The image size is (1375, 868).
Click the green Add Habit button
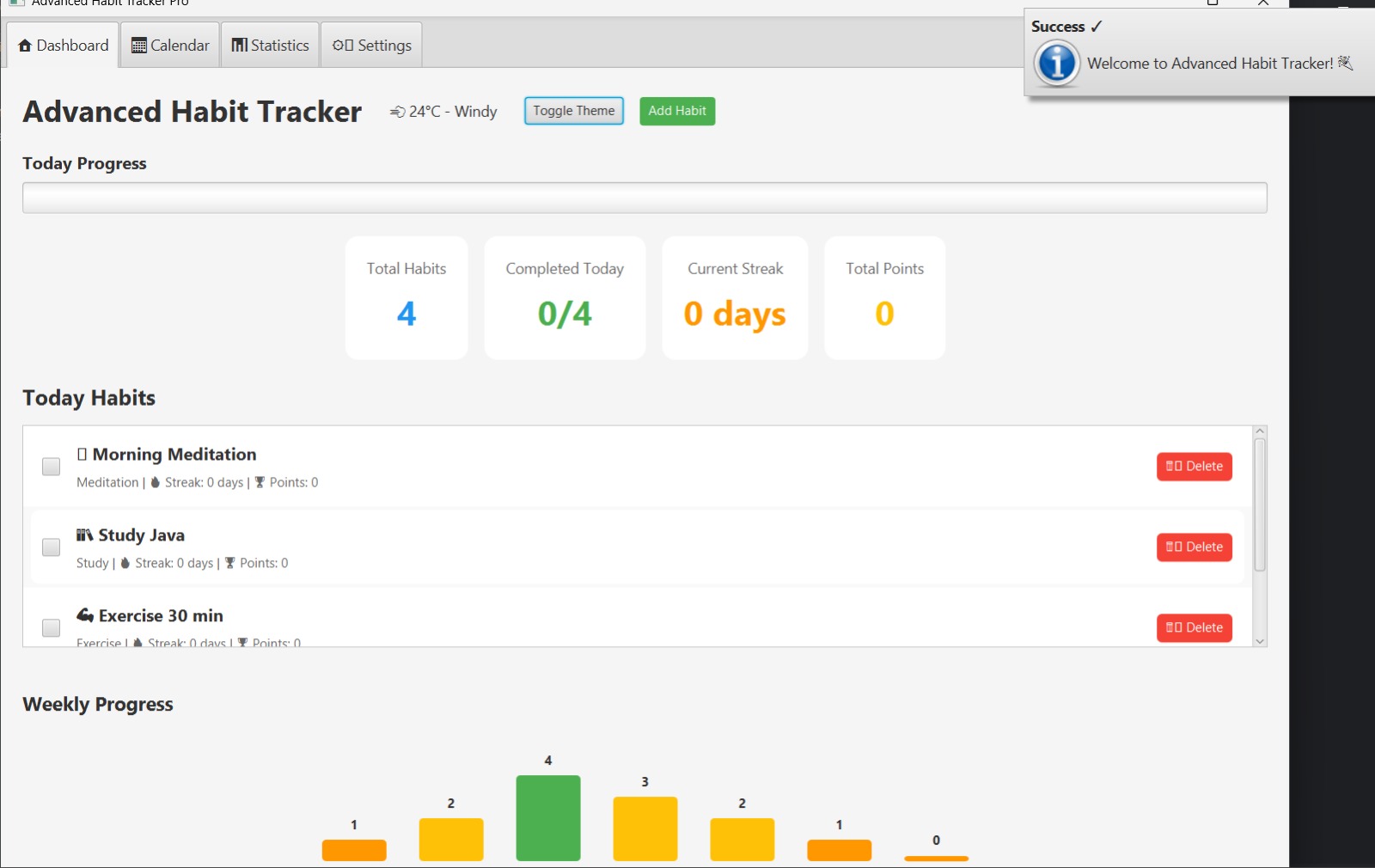(x=676, y=111)
